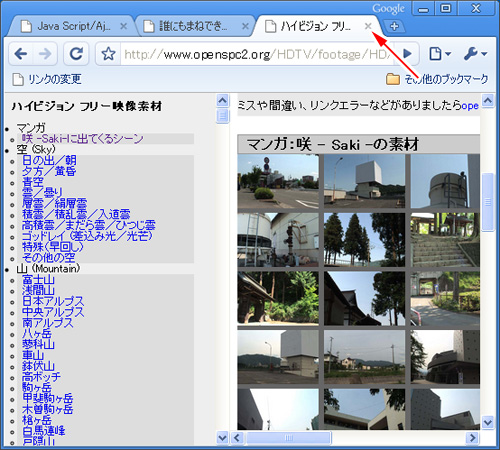Open the ゴッドレイ (差込み光／光芒) link
500x450 pixels.
coord(87,236)
